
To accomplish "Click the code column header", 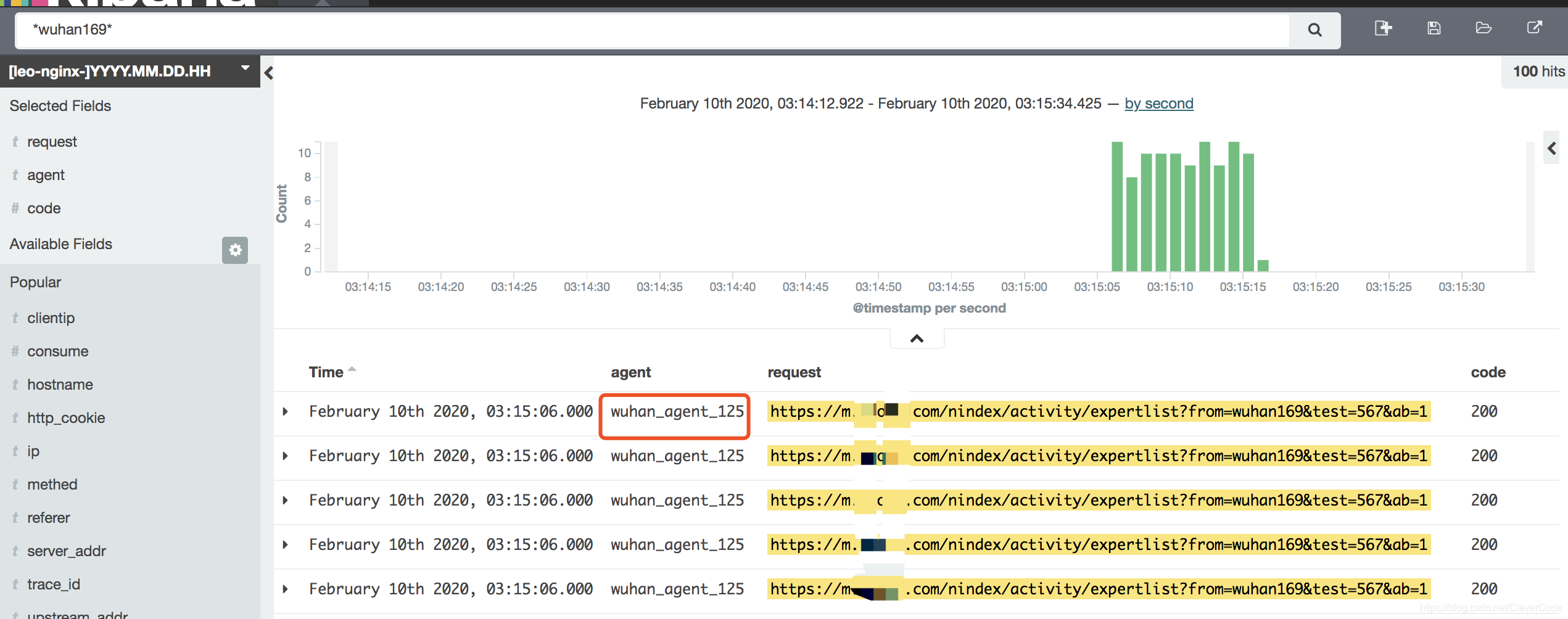I will 1488,372.
